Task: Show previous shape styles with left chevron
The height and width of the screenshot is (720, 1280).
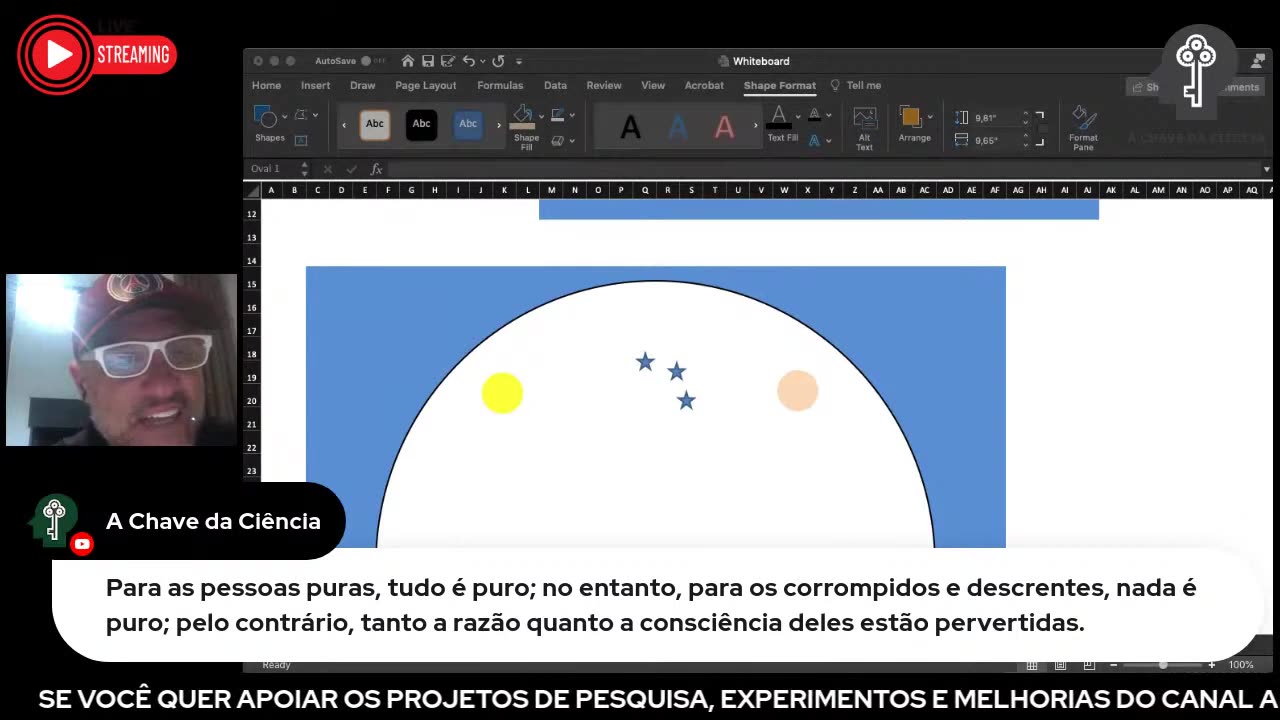Action: (x=344, y=125)
